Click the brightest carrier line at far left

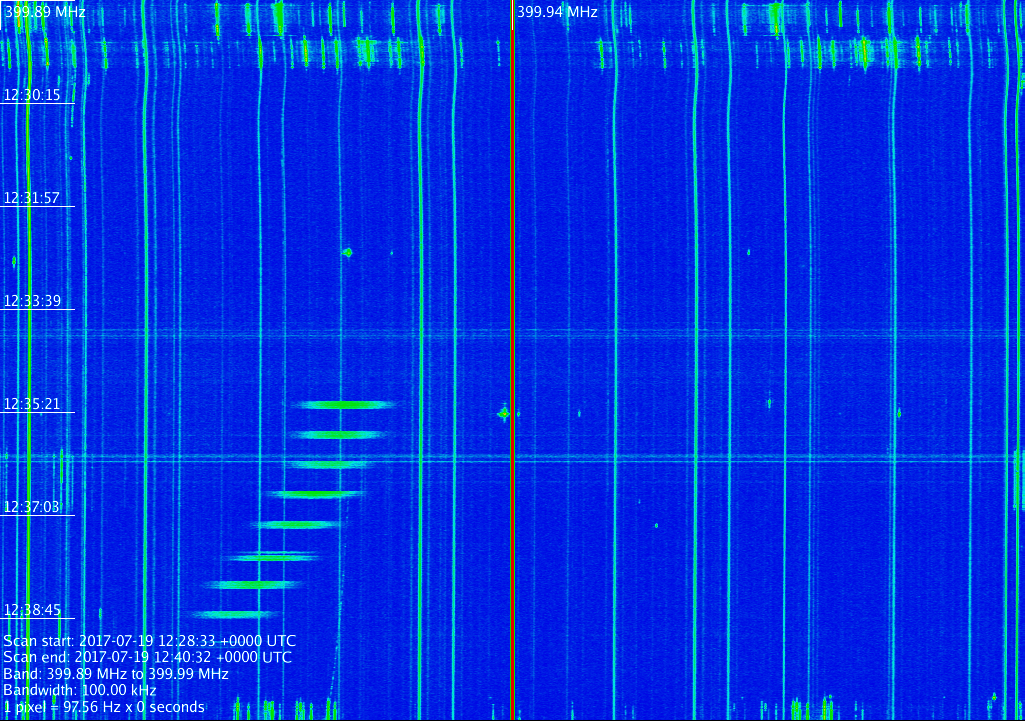28,300
